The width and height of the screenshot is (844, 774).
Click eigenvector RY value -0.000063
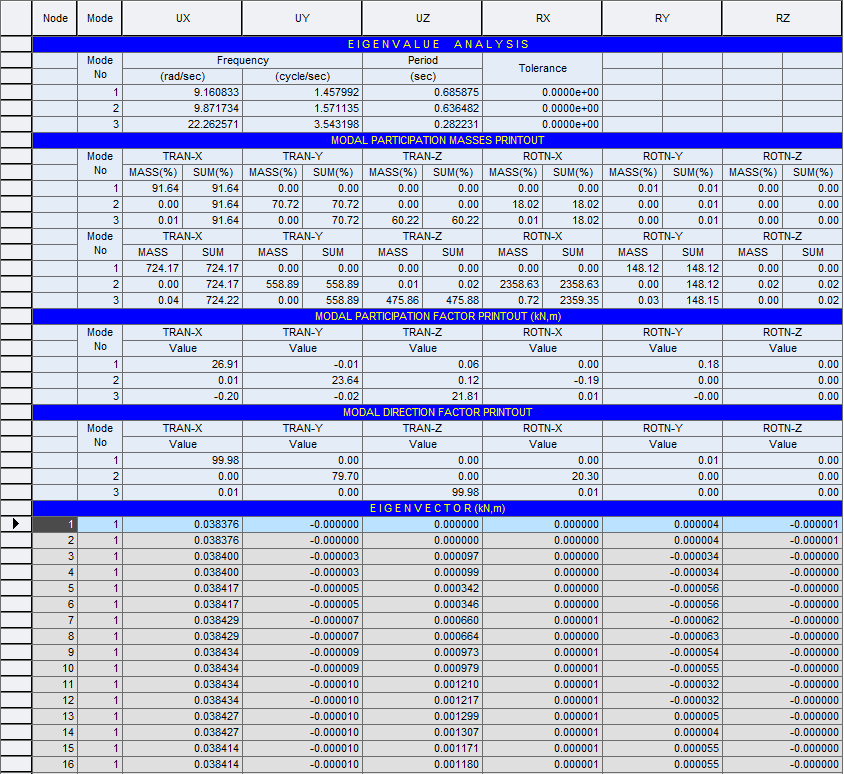click(662, 636)
